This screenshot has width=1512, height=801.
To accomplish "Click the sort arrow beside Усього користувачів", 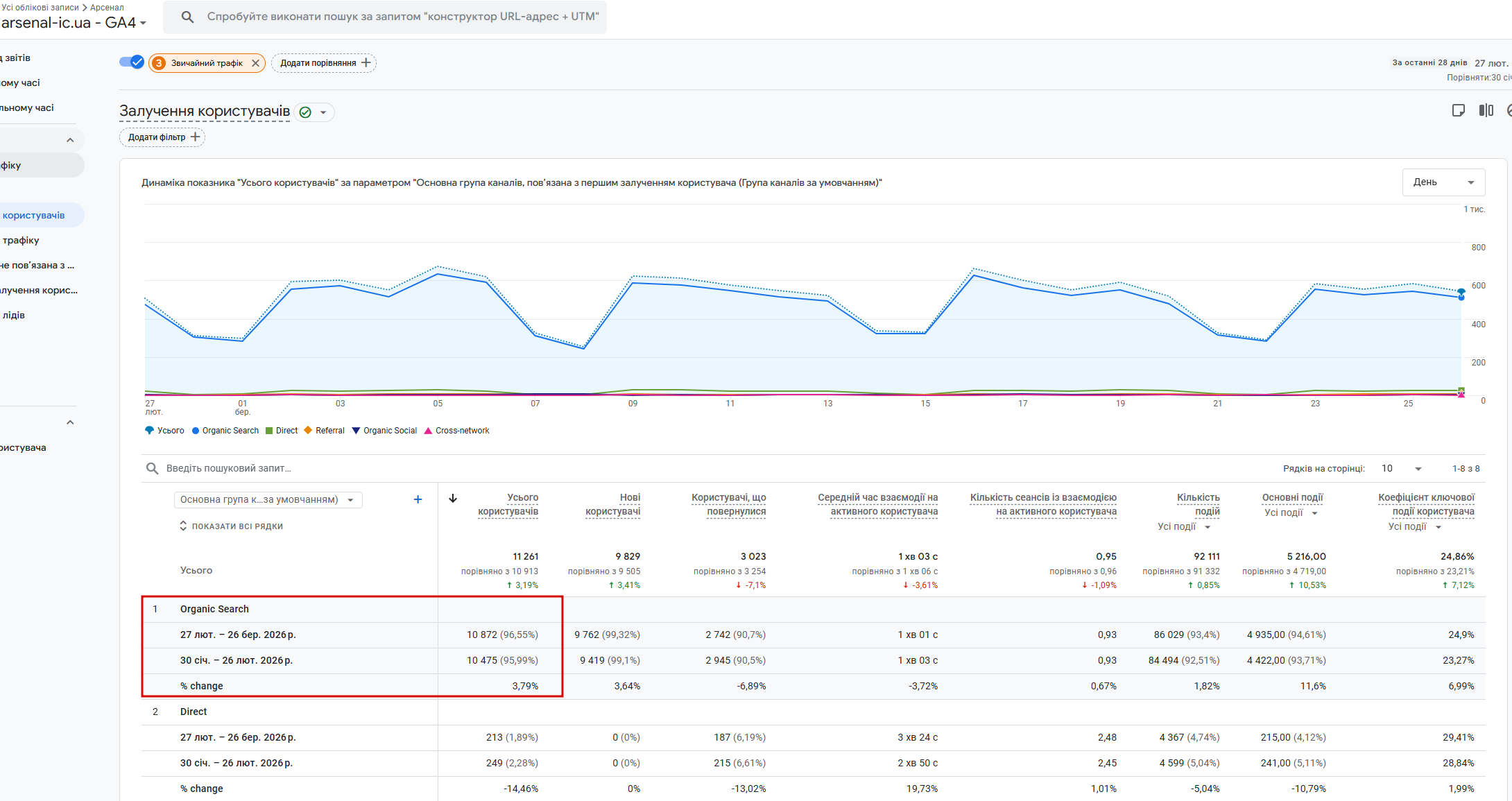I will point(453,498).
